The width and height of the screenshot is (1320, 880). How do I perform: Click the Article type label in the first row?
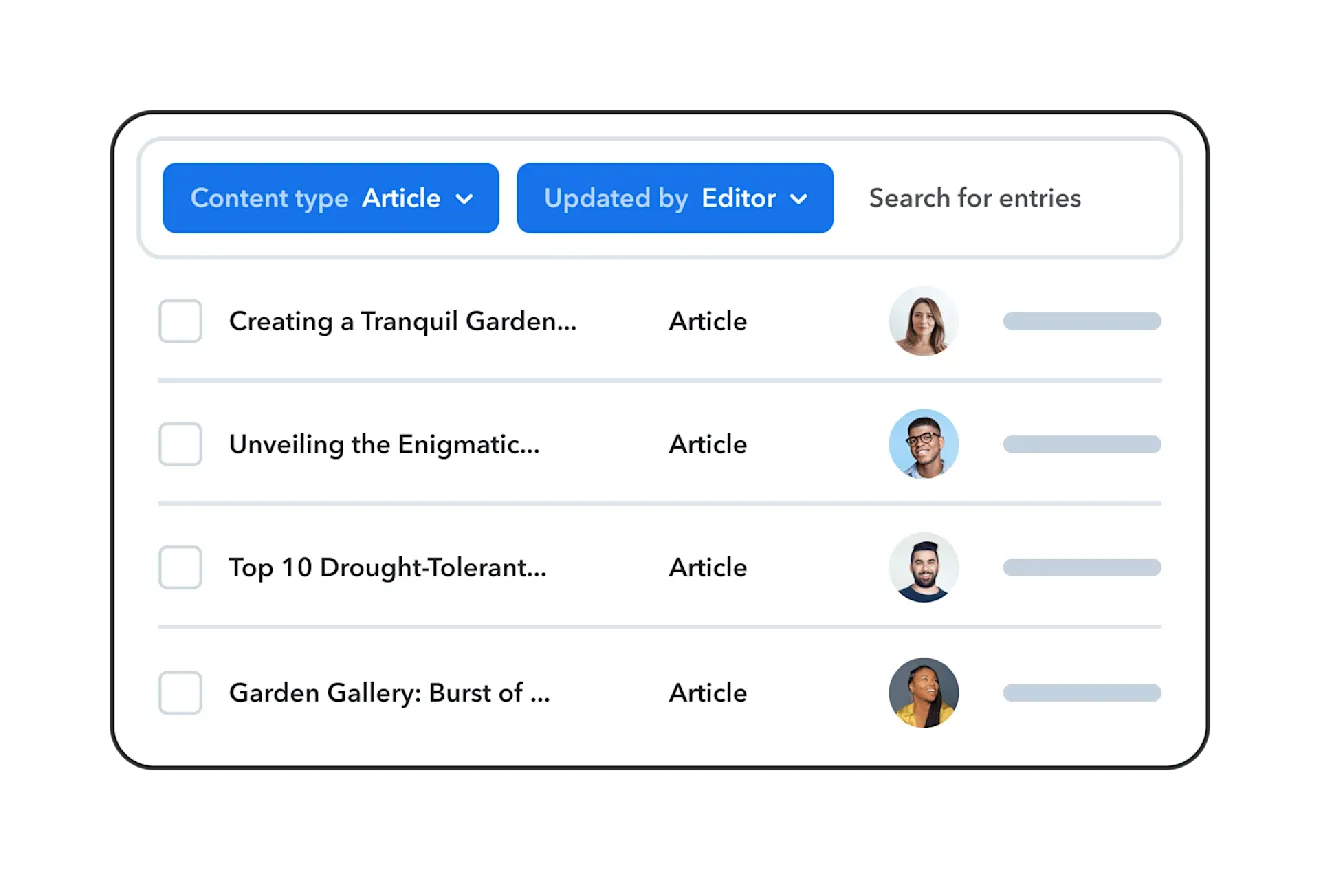click(708, 321)
